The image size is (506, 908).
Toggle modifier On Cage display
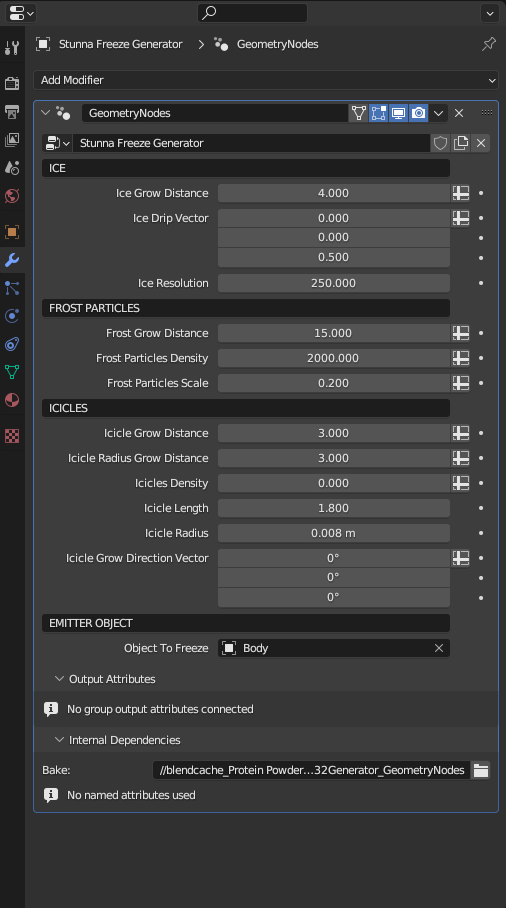pyautogui.click(x=358, y=113)
